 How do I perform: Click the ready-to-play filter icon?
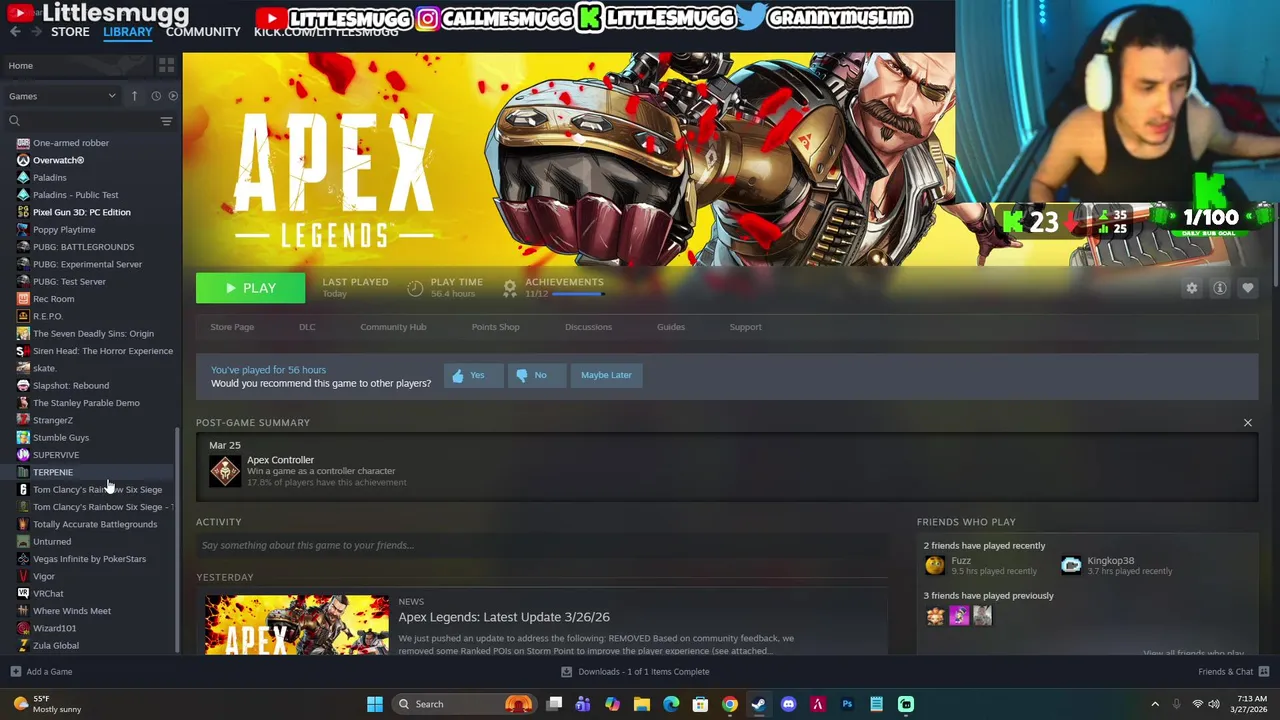tap(173, 96)
